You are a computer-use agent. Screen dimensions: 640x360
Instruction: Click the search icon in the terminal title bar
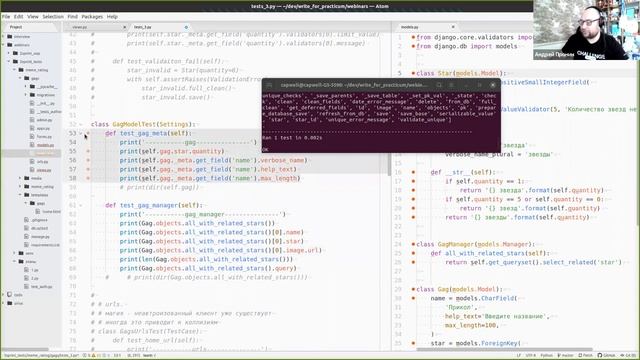[x=439, y=85]
